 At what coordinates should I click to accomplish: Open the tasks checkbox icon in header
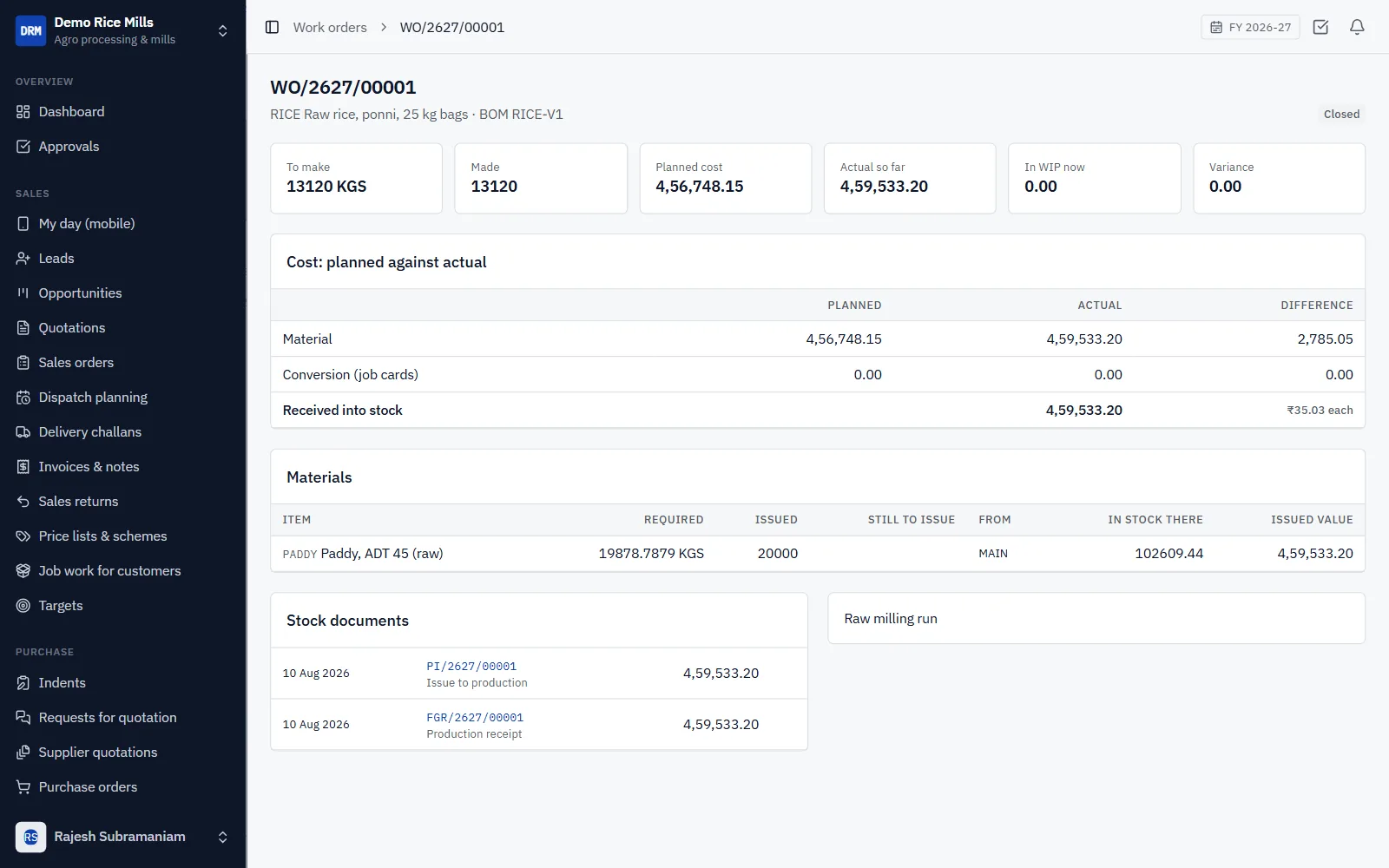click(x=1320, y=27)
